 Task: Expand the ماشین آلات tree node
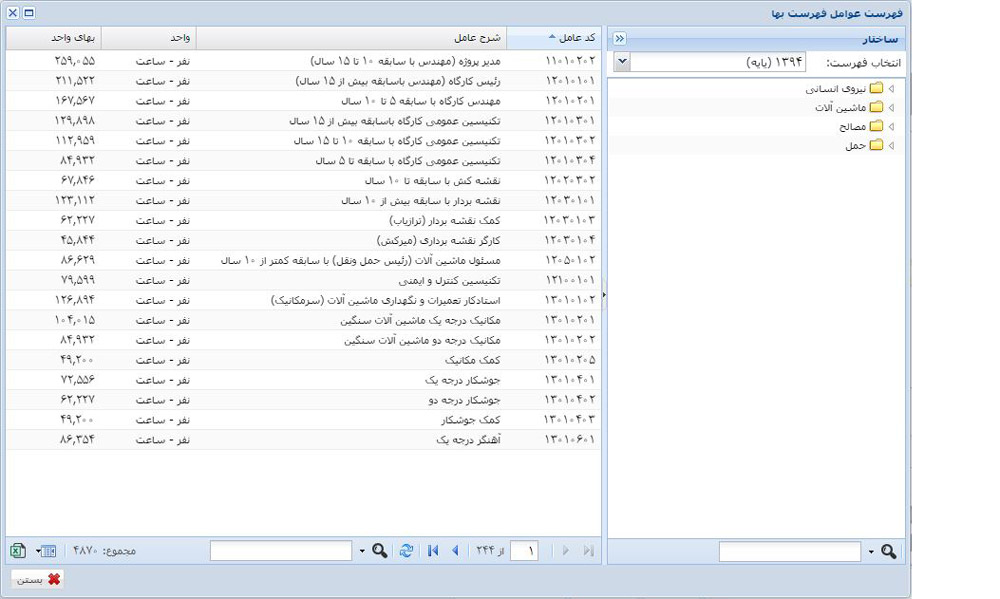tap(891, 108)
